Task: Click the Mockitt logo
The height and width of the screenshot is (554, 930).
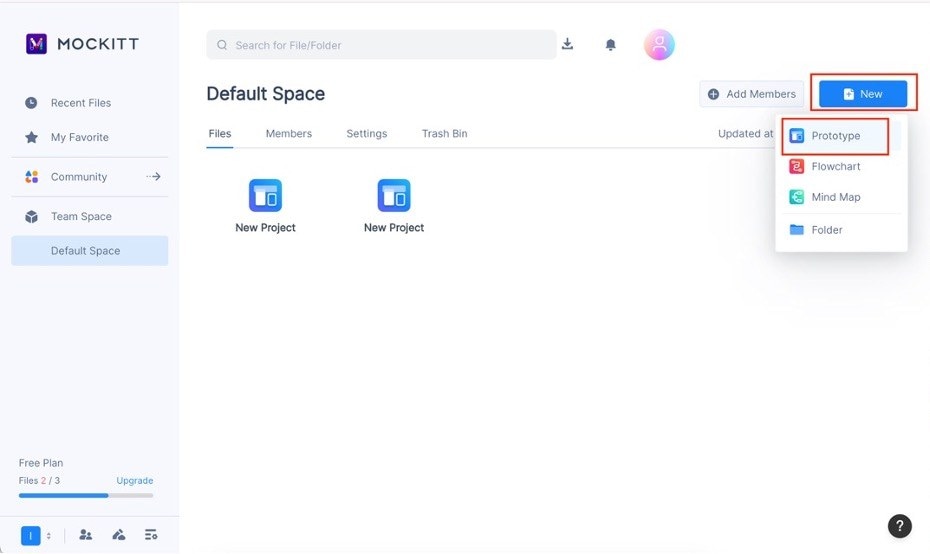Action: 82,43
